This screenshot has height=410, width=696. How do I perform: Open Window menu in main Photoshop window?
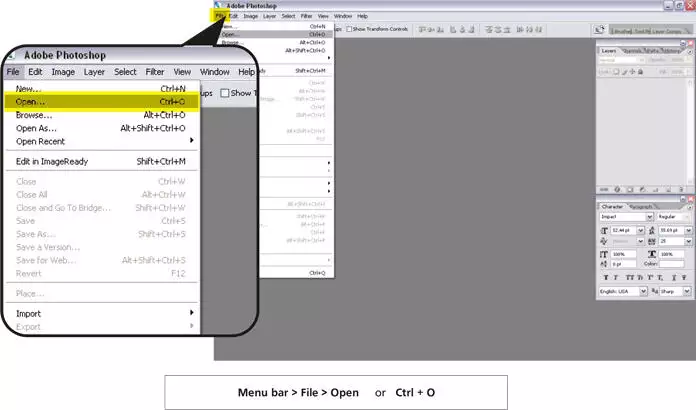343,16
